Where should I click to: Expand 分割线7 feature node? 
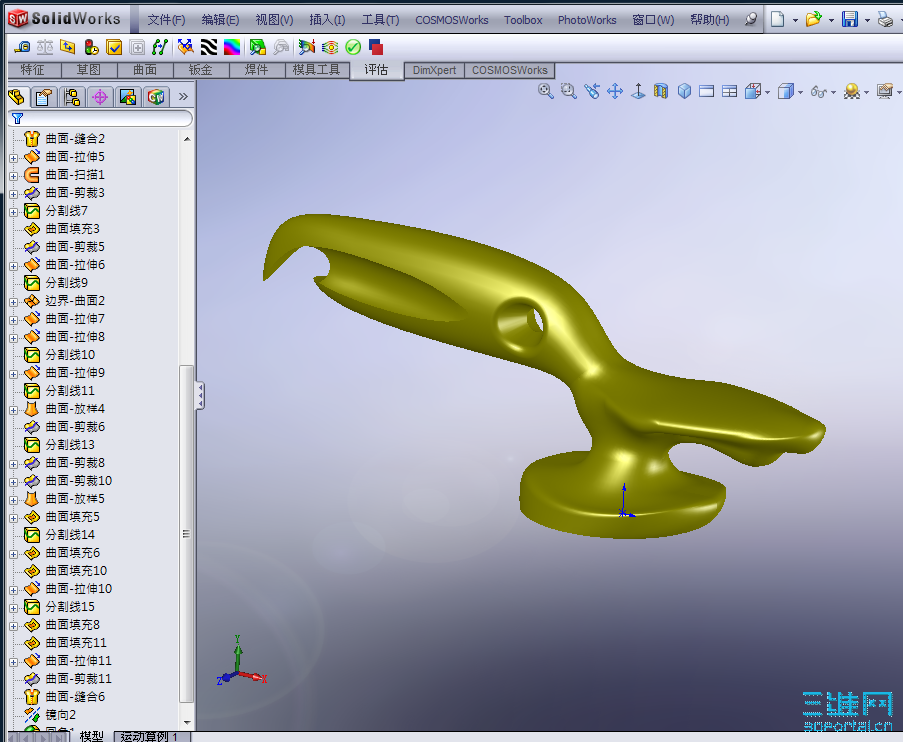(13, 212)
